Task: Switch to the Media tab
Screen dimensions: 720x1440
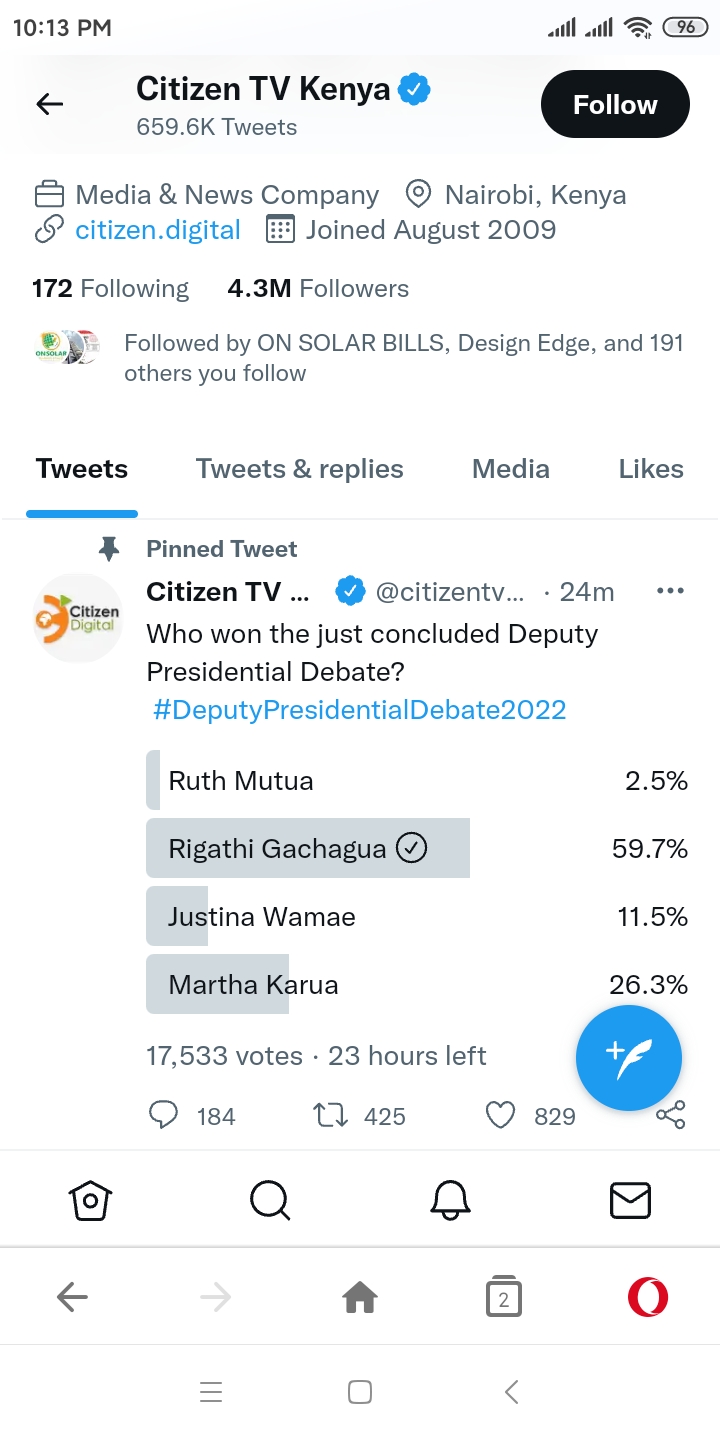Action: (510, 469)
